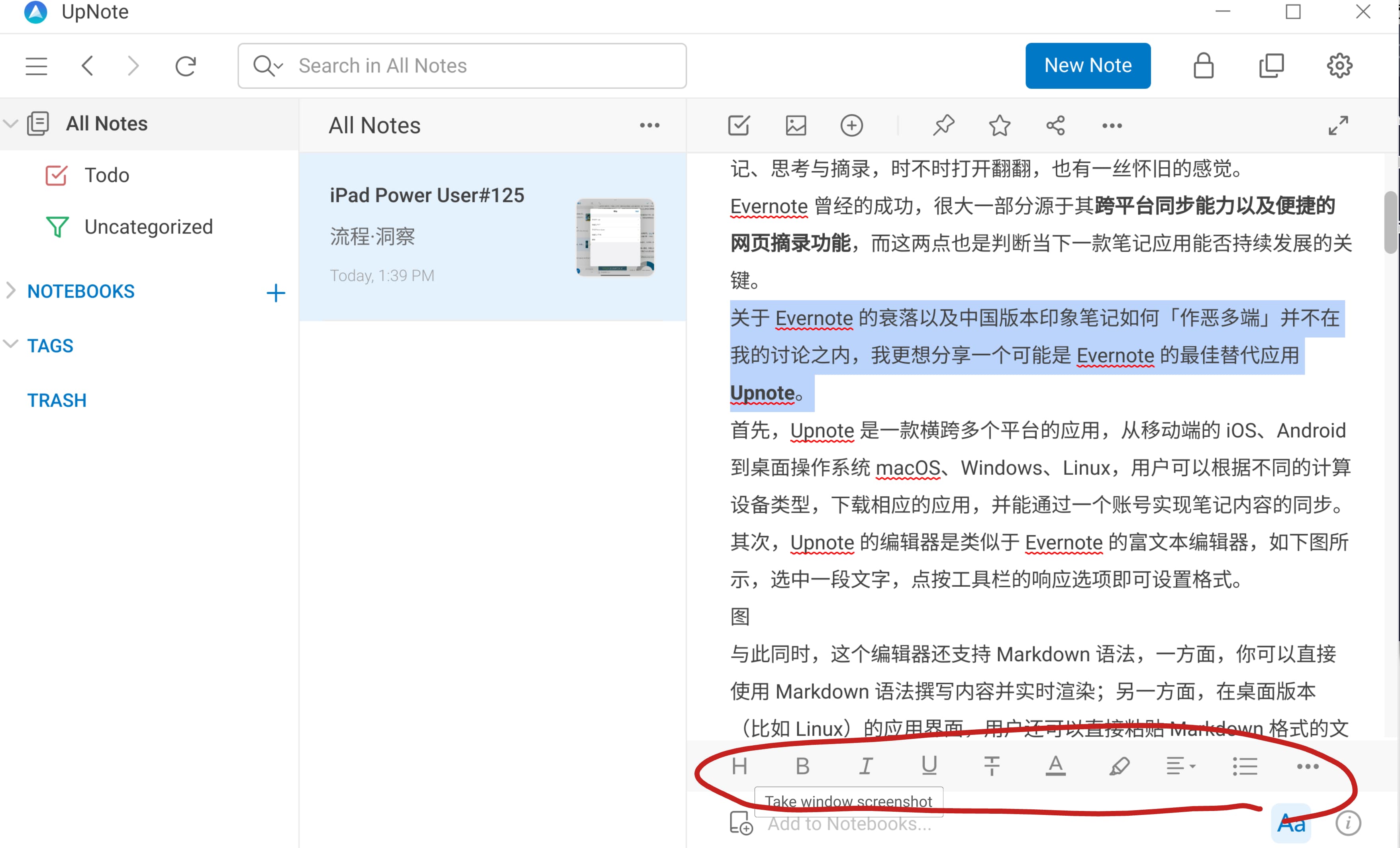
Task: Toggle strikethrough formatting
Action: point(992,766)
